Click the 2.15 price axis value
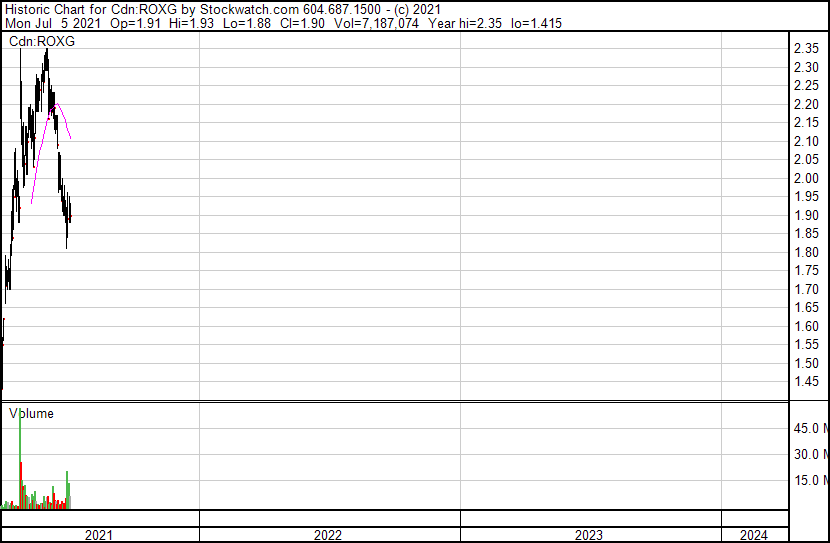Image resolution: width=830 pixels, height=543 pixels. [x=806, y=122]
